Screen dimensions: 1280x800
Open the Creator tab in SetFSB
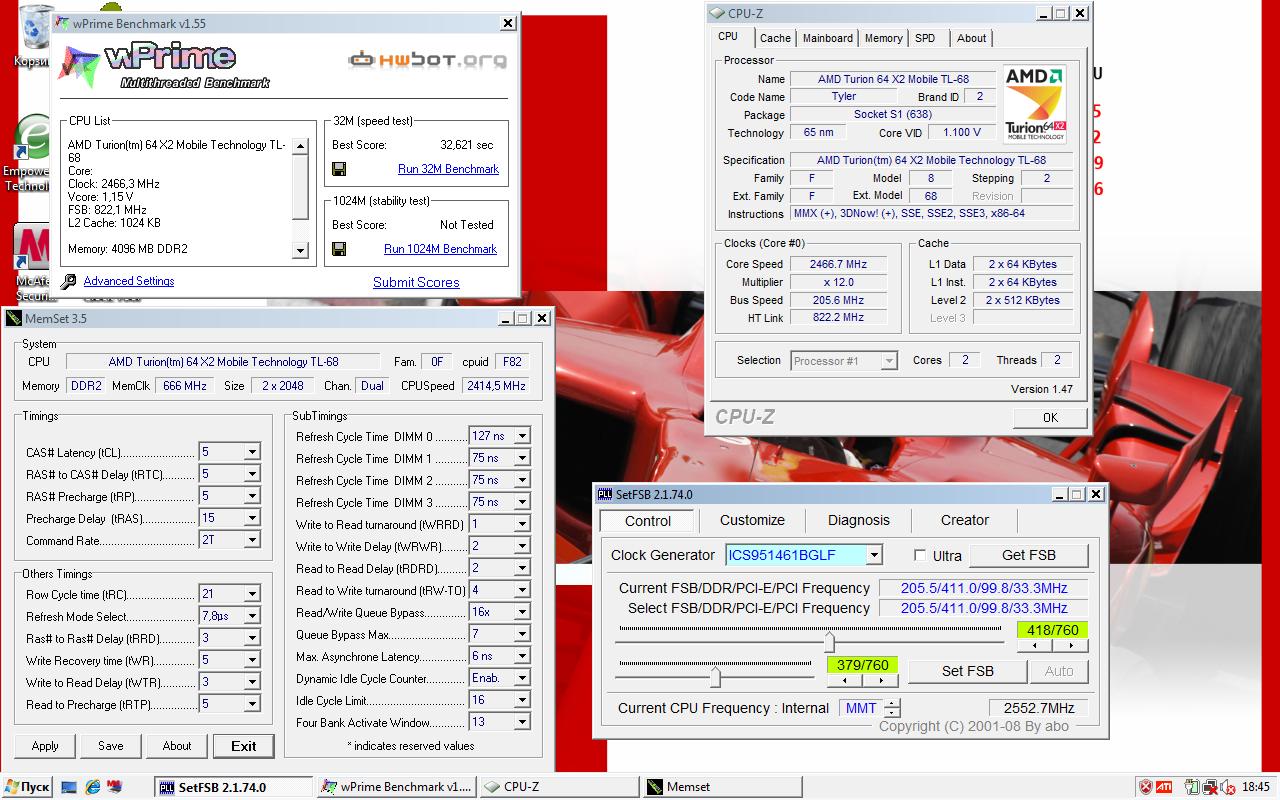pos(964,520)
